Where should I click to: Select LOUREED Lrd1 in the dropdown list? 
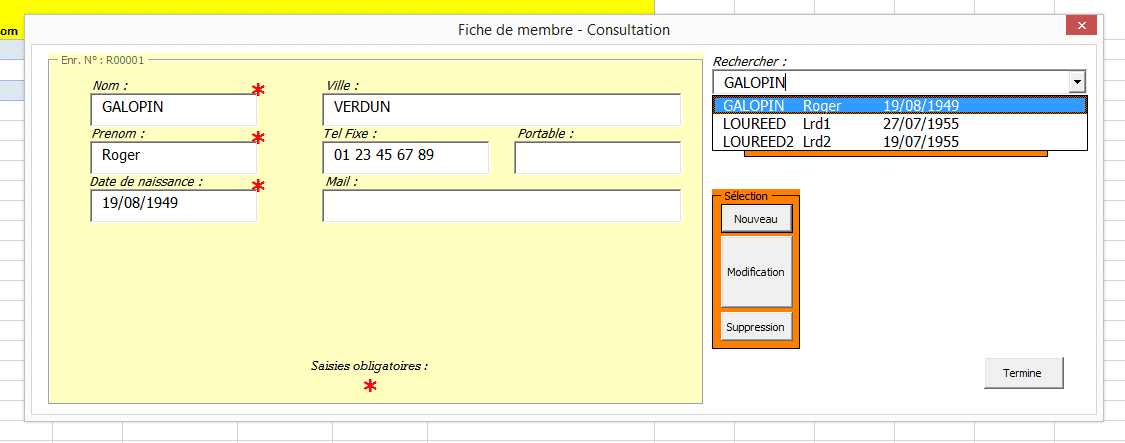tap(900, 123)
